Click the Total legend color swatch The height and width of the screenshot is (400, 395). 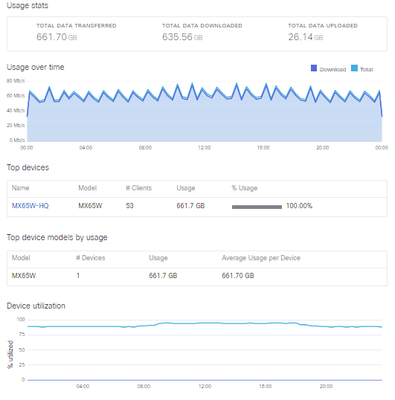[354, 68]
